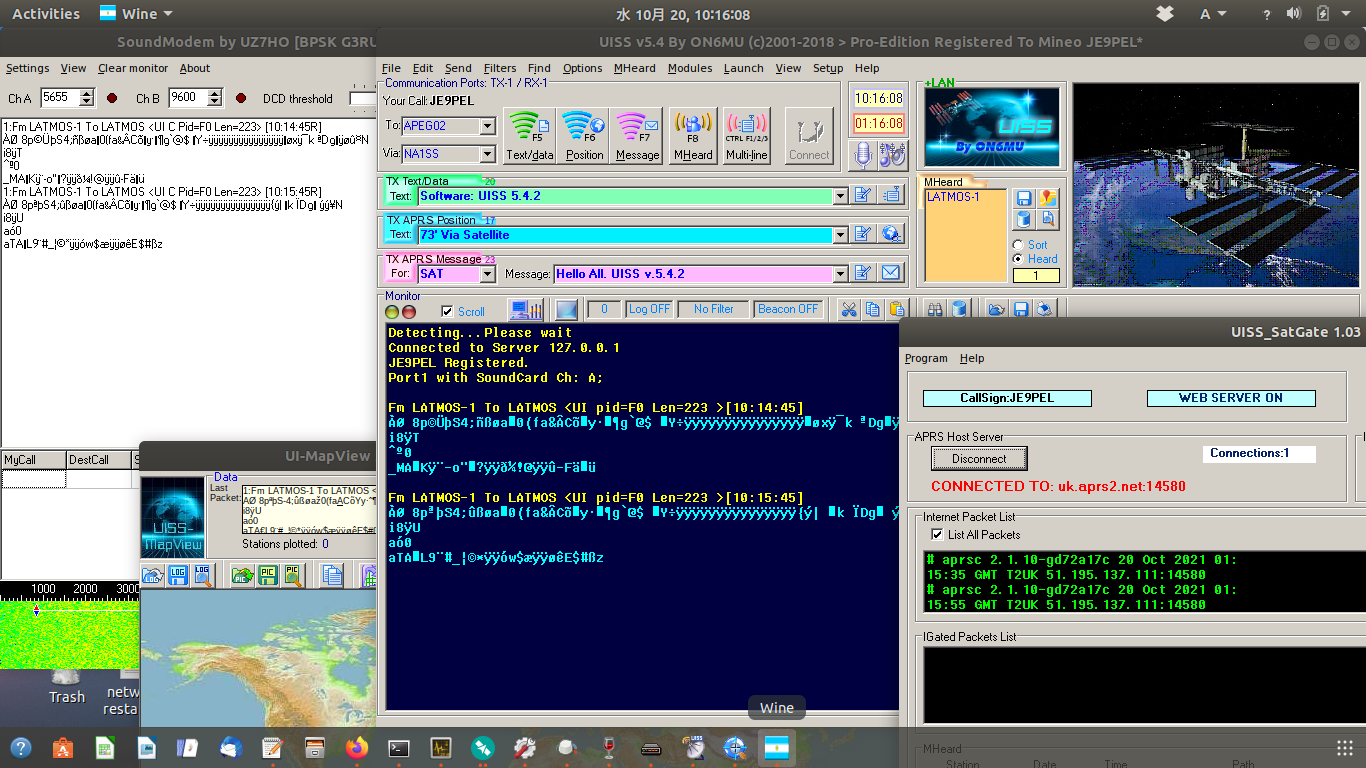Send position with the F6 Position button
Screen dimensions: 1366x768
click(x=584, y=135)
